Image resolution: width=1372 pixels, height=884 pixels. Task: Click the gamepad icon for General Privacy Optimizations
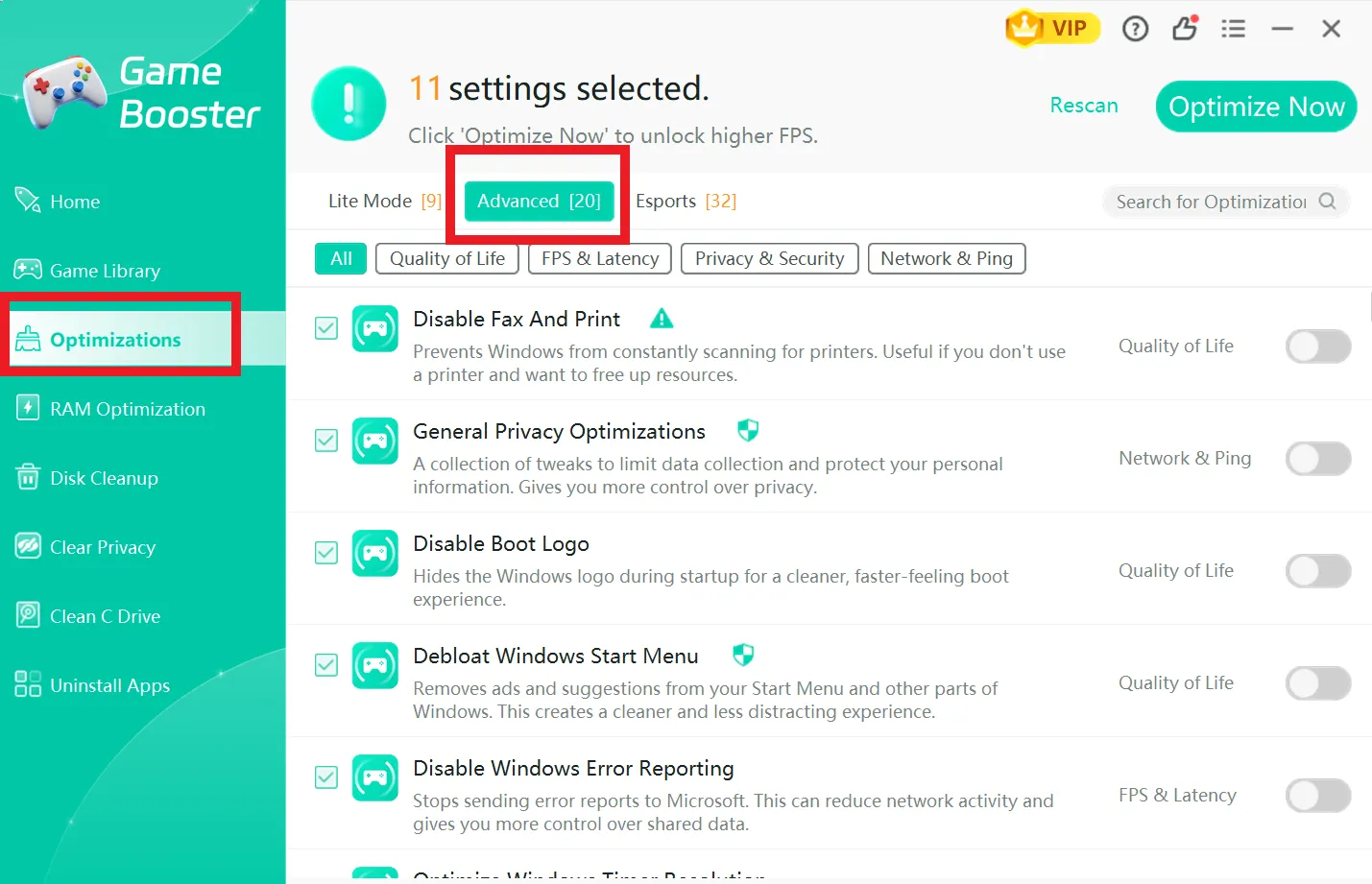pyautogui.click(x=375, y=442)
